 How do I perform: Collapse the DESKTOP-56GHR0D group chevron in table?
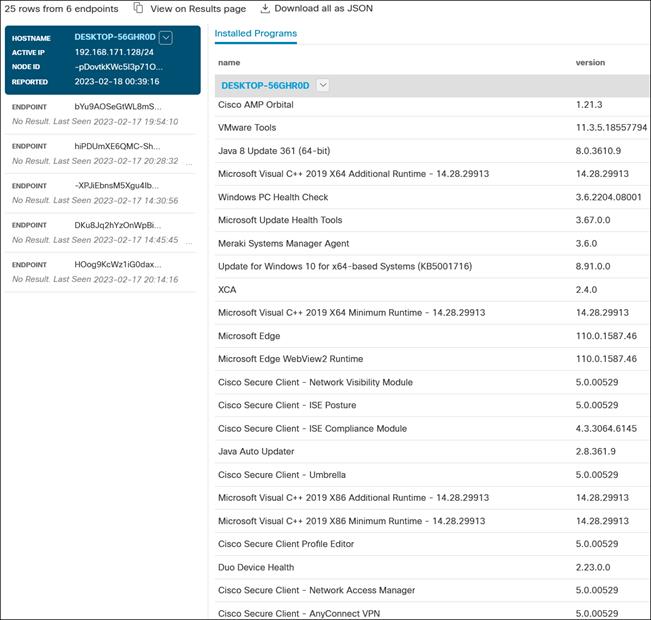(x=323, y=85)
